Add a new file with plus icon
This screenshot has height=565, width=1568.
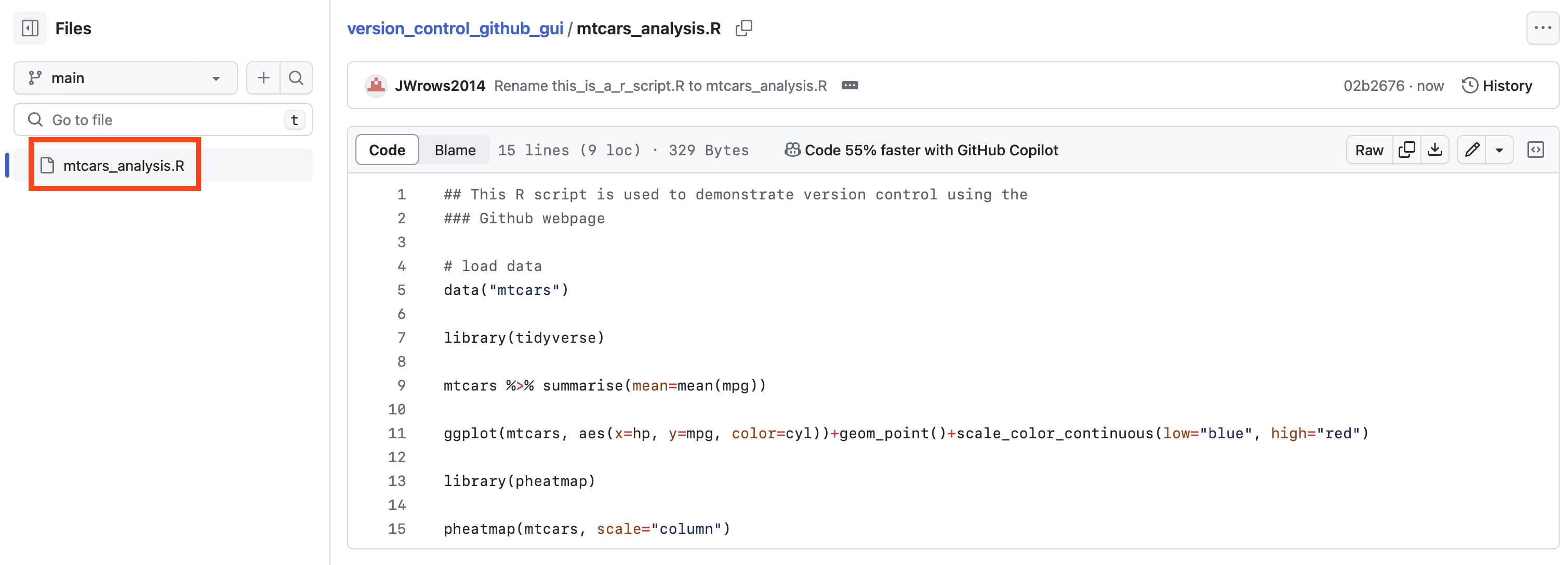pyautogui.click(x=263, y=78)
